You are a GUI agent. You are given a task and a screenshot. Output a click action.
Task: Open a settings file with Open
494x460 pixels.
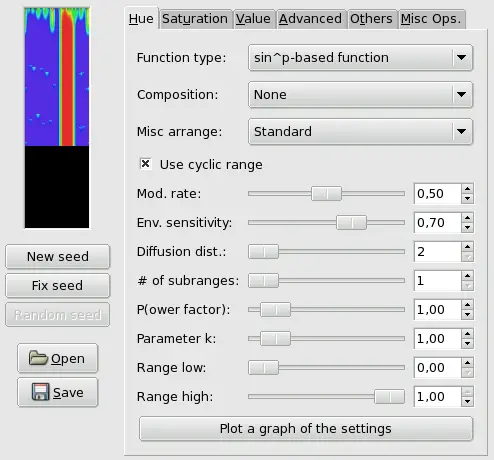[x=58, y=358]
